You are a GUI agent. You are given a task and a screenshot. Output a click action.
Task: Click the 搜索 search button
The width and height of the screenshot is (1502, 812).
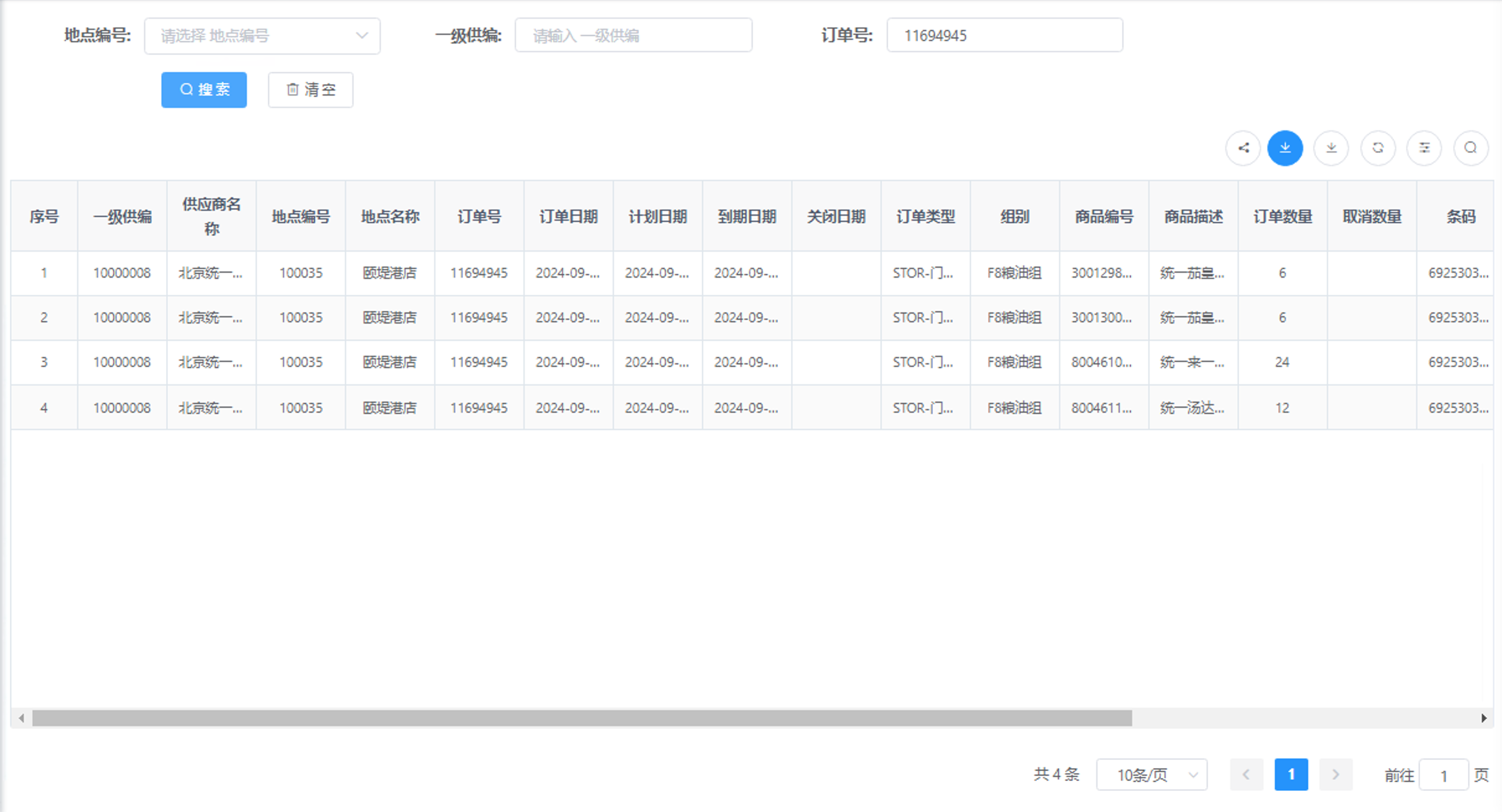click(x=203, y=89)
